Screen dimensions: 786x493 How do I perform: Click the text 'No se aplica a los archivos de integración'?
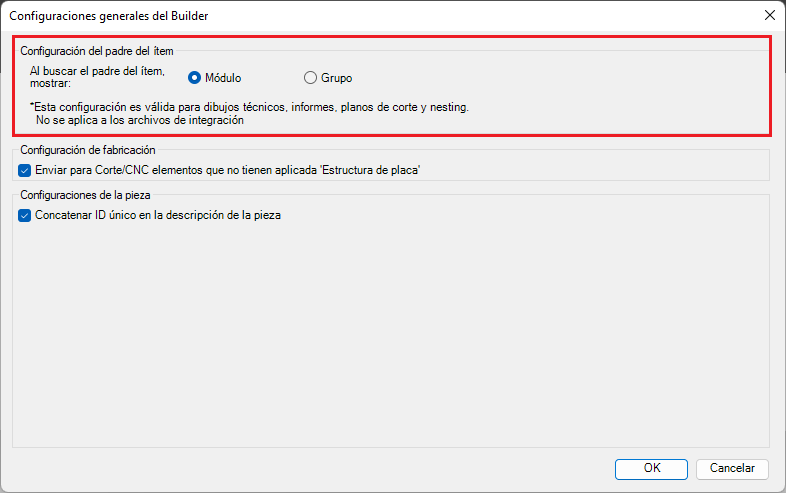pyautogui.click(x=140, y=120)
